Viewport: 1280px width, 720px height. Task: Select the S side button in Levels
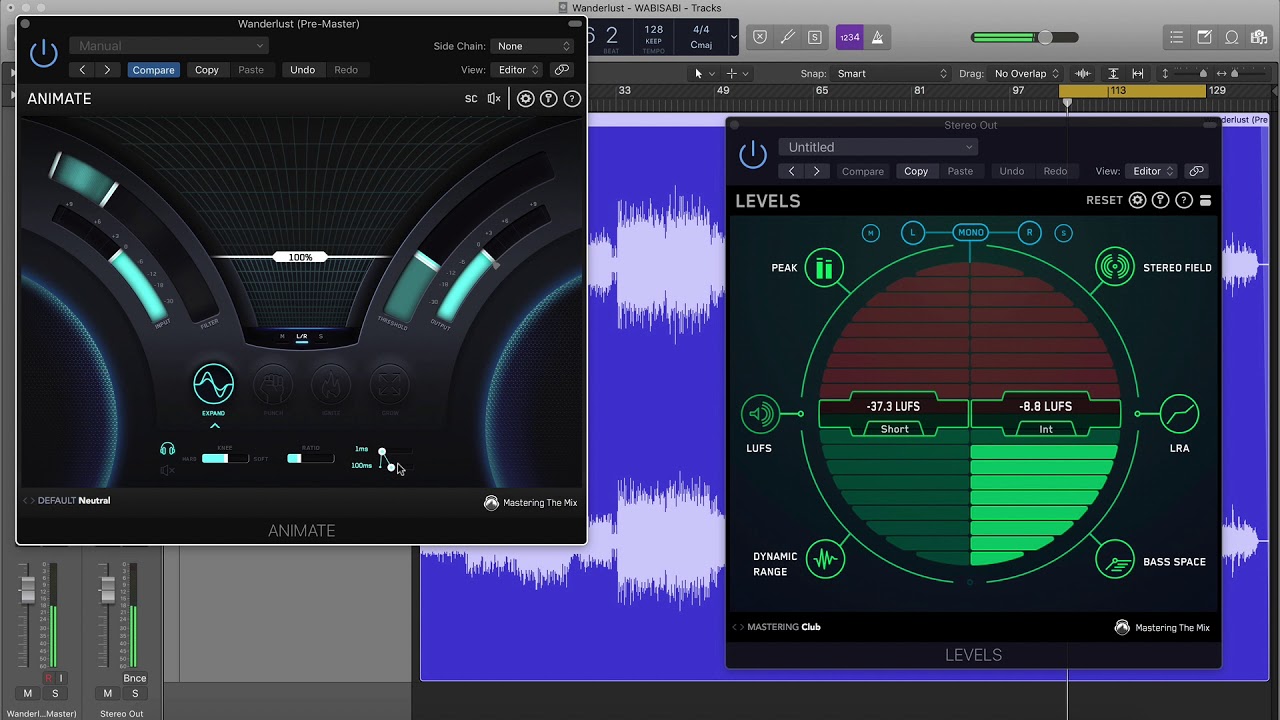[1063, 232]
